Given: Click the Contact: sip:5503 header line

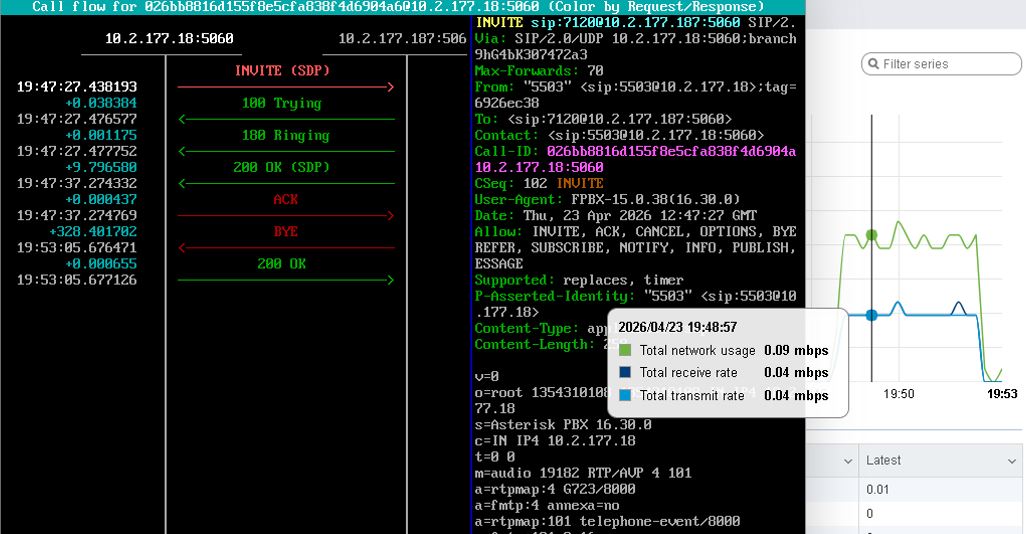Looking at the screenshot, I should (619, 135).
